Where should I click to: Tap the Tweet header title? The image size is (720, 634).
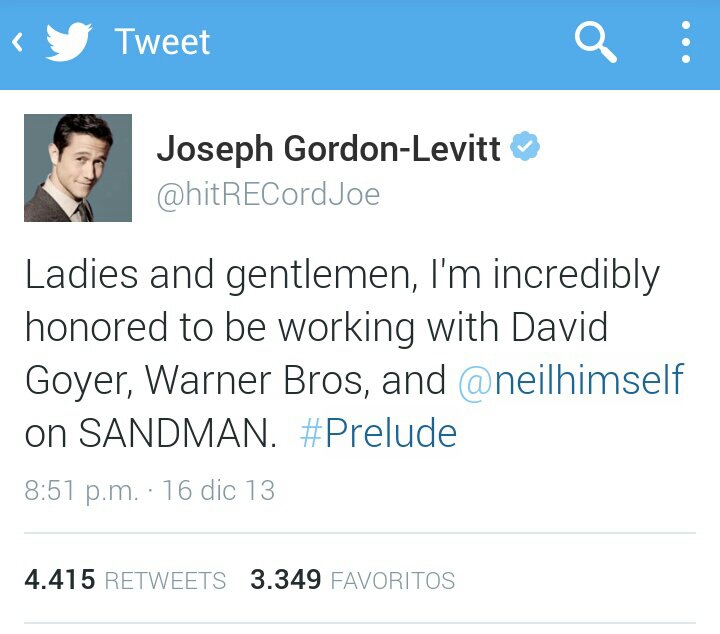click(x=162, y=42)
